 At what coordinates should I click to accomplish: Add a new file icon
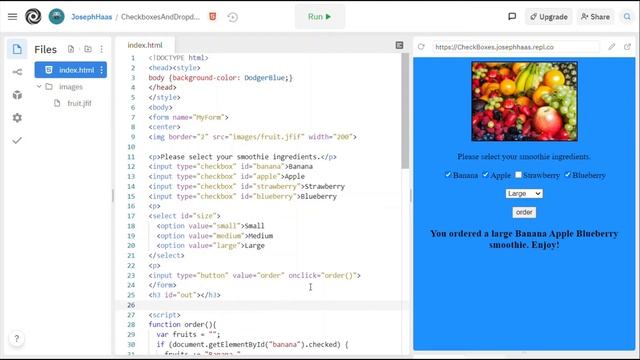pyautogui.click(x=71, y=49)
